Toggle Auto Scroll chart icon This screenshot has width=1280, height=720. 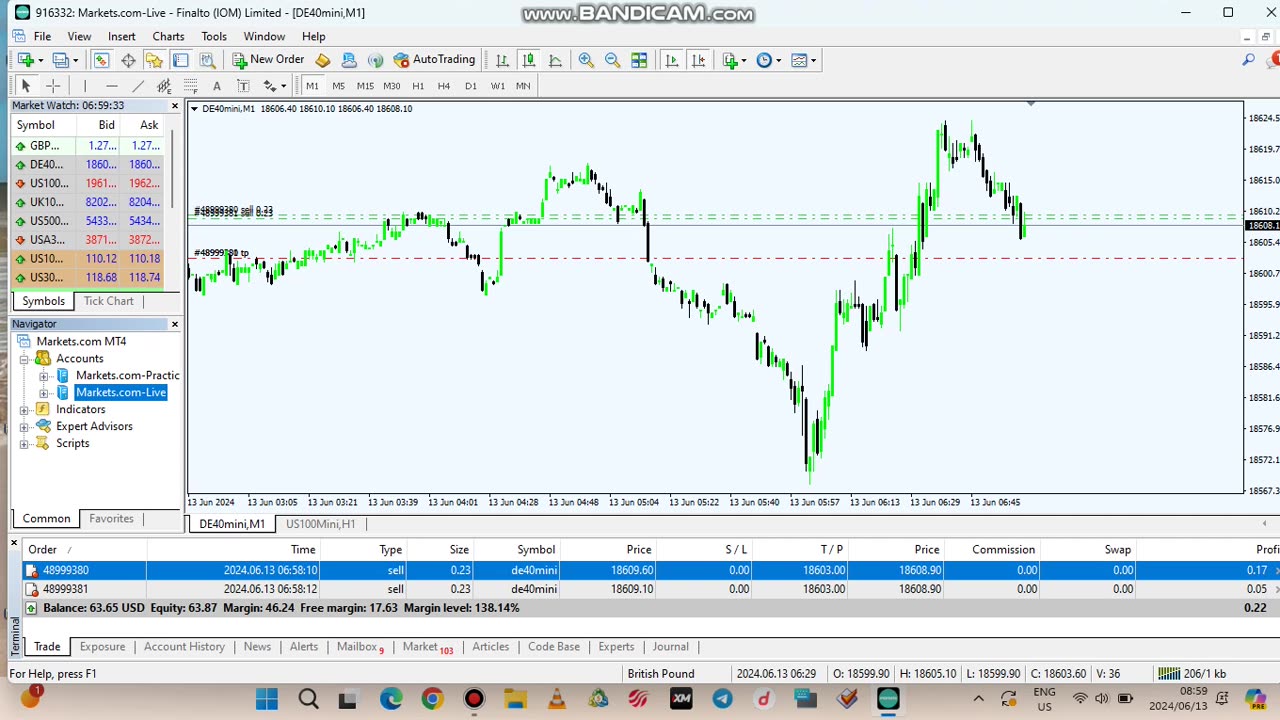click(671, 60)
